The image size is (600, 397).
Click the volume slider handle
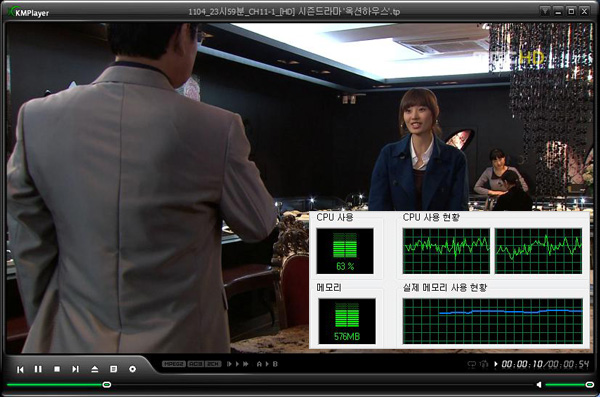(x=590, y=384)
